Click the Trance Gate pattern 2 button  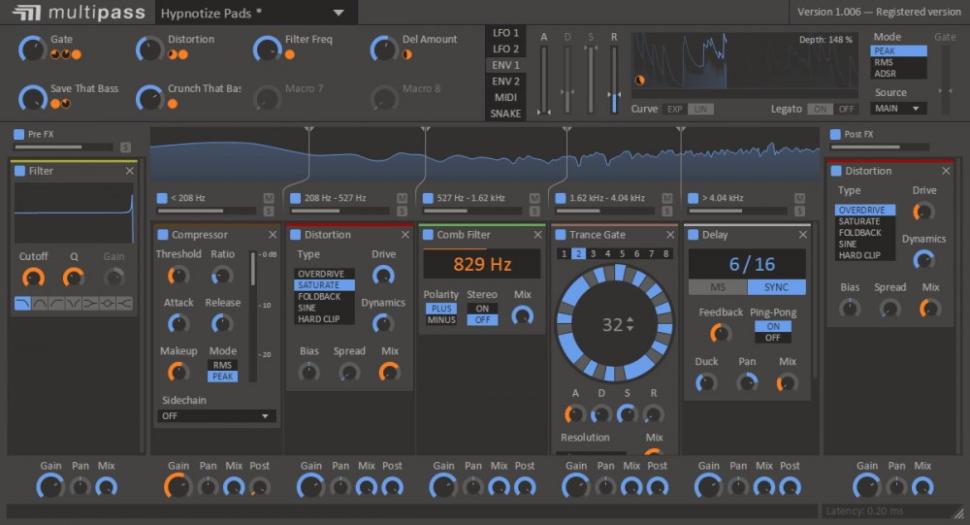pyautogui.click(x=579, y=254)
